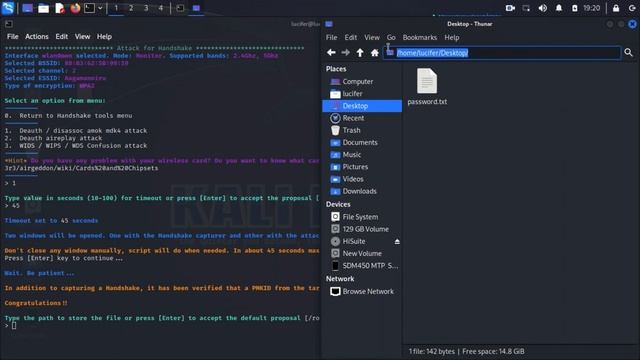
Task: Open the file manager launcher in the top panel
Action: pyautogui.click(x=43, y=8)
